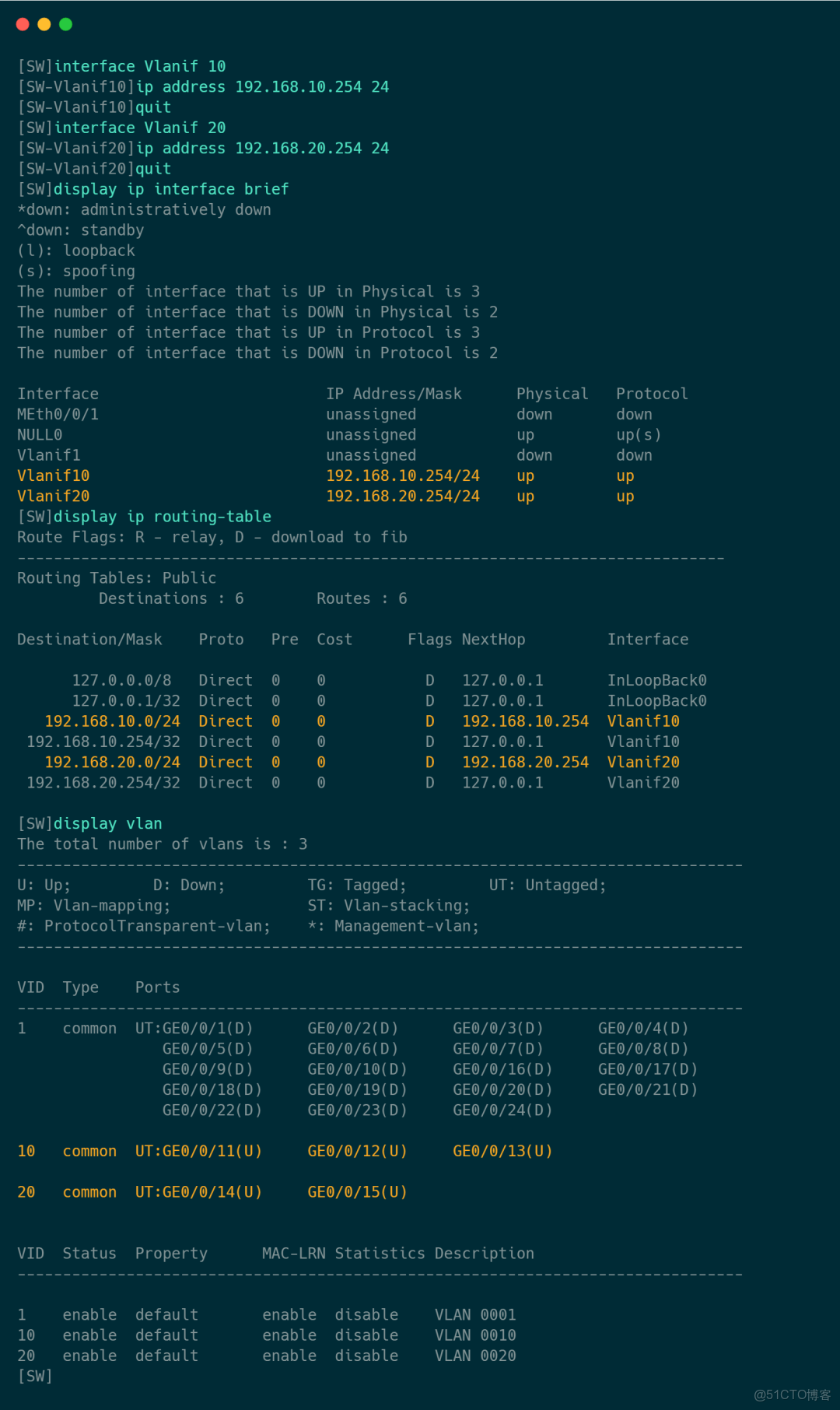840x1410 pixels.
Task: Click the '*down: administratively down' line
Action: 145,209
